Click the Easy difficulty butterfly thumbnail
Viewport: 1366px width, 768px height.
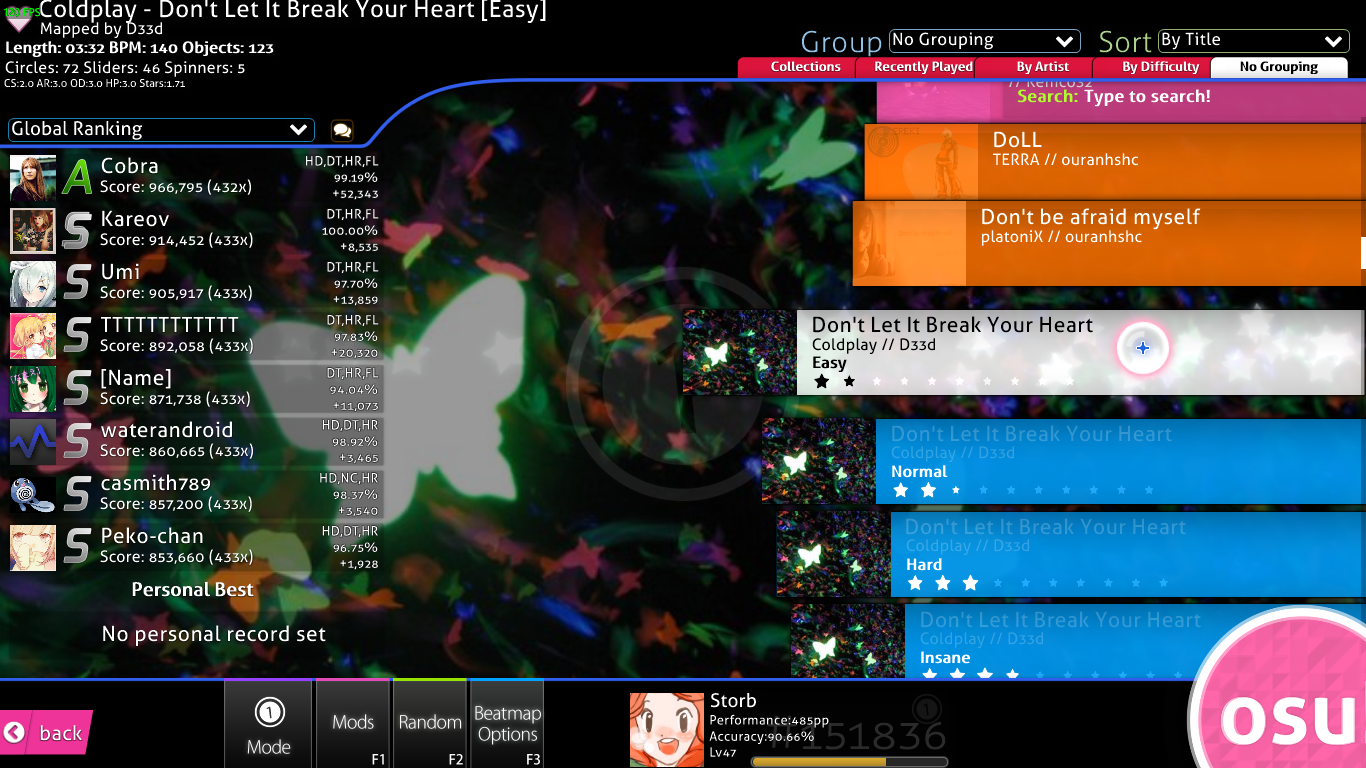click(x=740, y=352)
